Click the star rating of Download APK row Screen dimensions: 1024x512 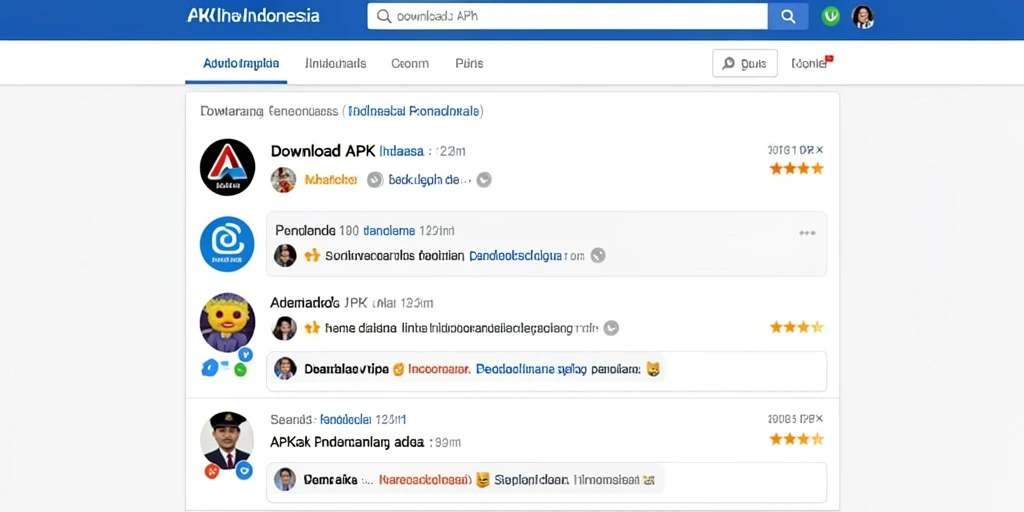pyautogui.click(x=796, y=168)
